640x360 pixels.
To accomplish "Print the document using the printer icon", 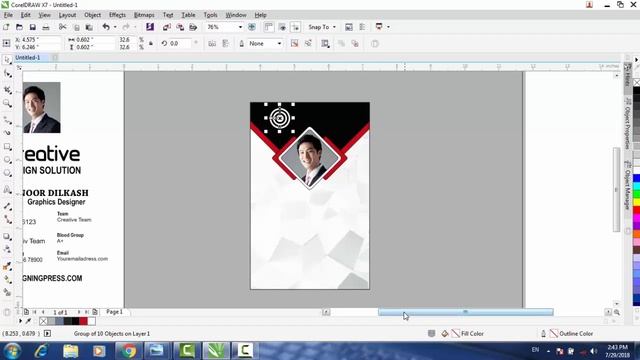I will point(46,27).
